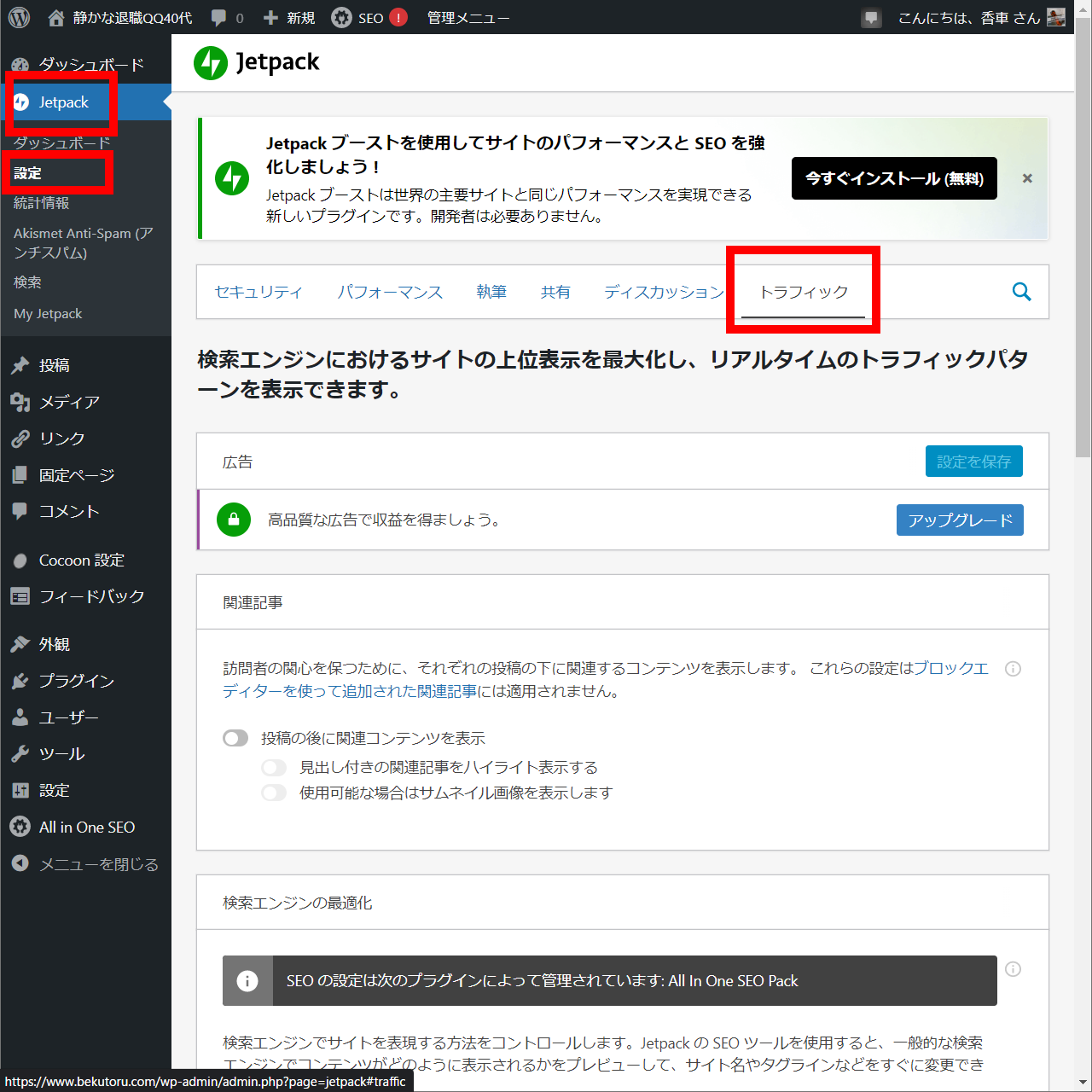Viewport: 1092px width, 1092px height.
Task: Open My Jetpack submenu item
Action: [48, 314]
